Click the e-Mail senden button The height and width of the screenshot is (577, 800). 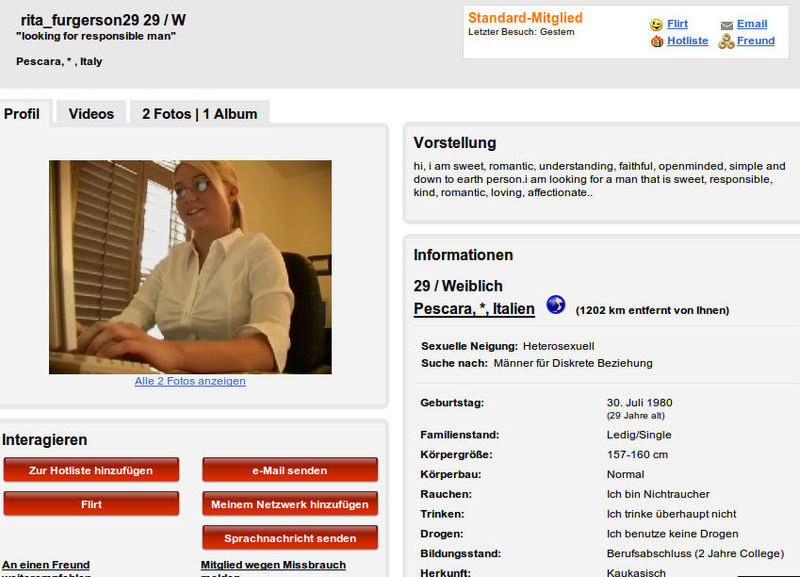coord(290,470)
